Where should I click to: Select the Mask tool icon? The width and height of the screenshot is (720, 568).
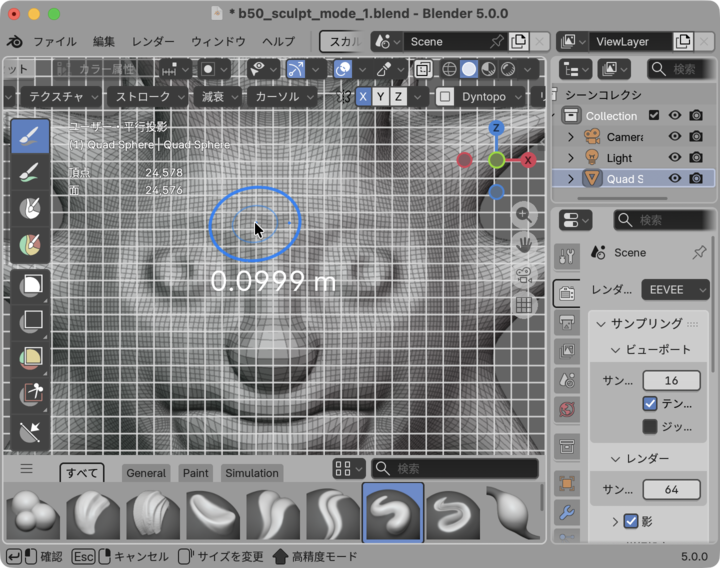click(30, 208)
